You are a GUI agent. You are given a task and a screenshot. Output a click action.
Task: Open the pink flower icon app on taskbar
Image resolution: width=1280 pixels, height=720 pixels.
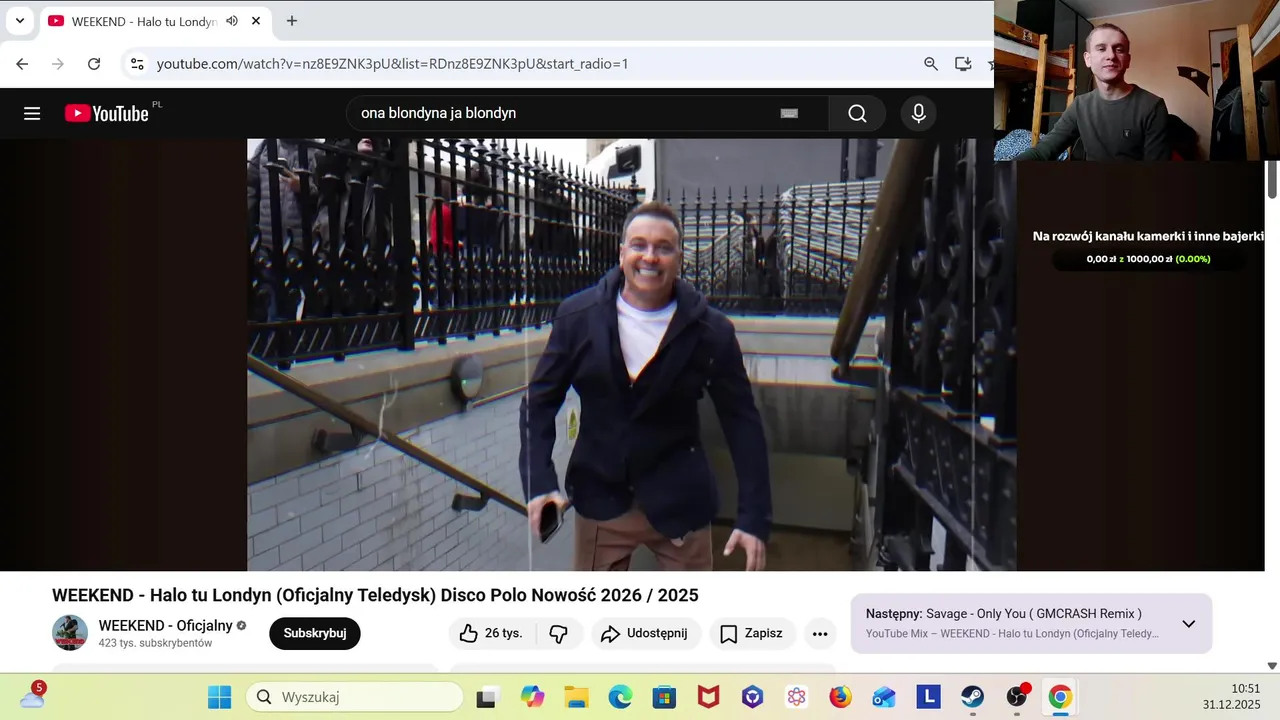tap(796, 697)
